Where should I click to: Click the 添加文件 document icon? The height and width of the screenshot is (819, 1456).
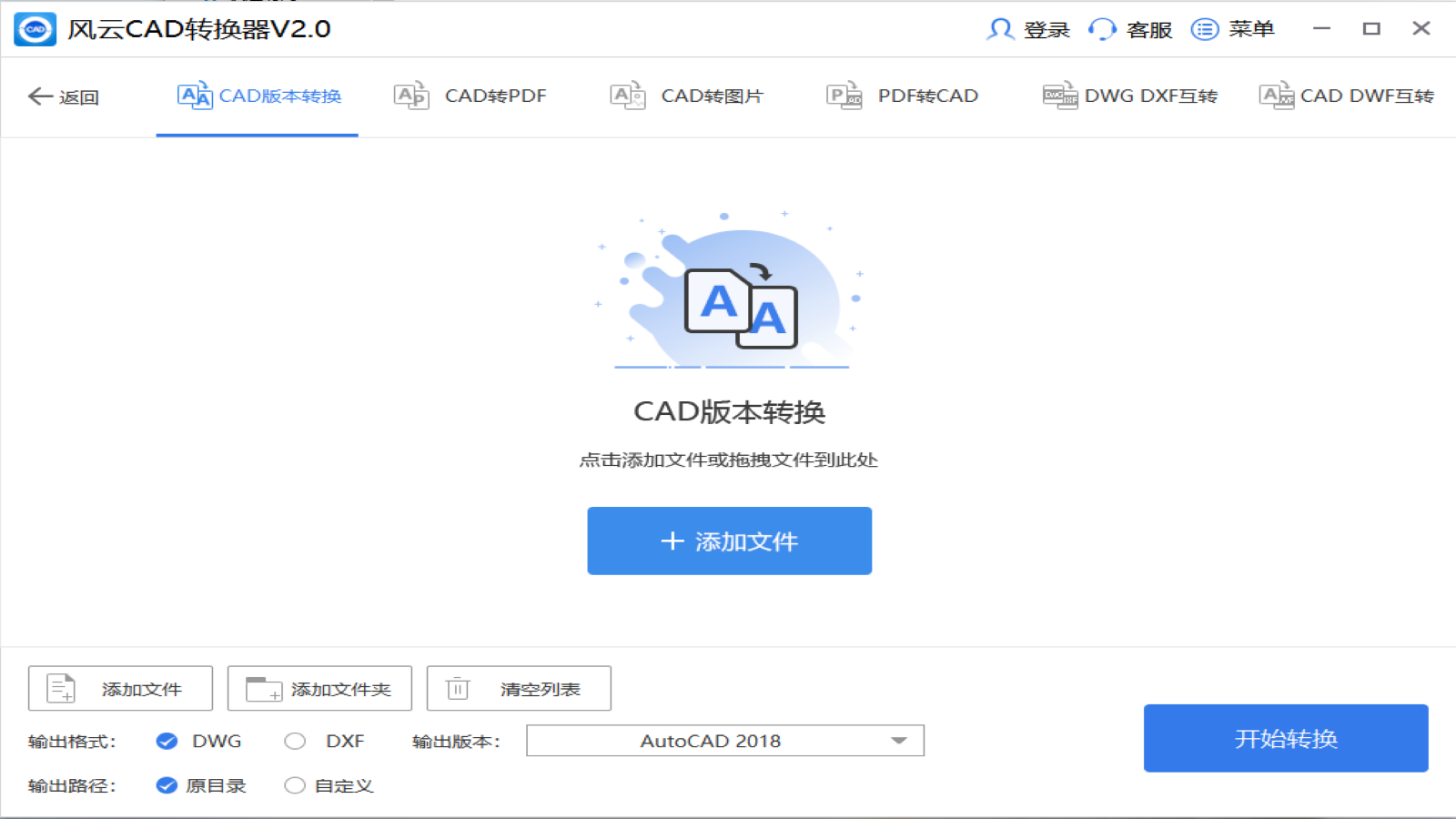pyautogui.click(x=60, y=688)
